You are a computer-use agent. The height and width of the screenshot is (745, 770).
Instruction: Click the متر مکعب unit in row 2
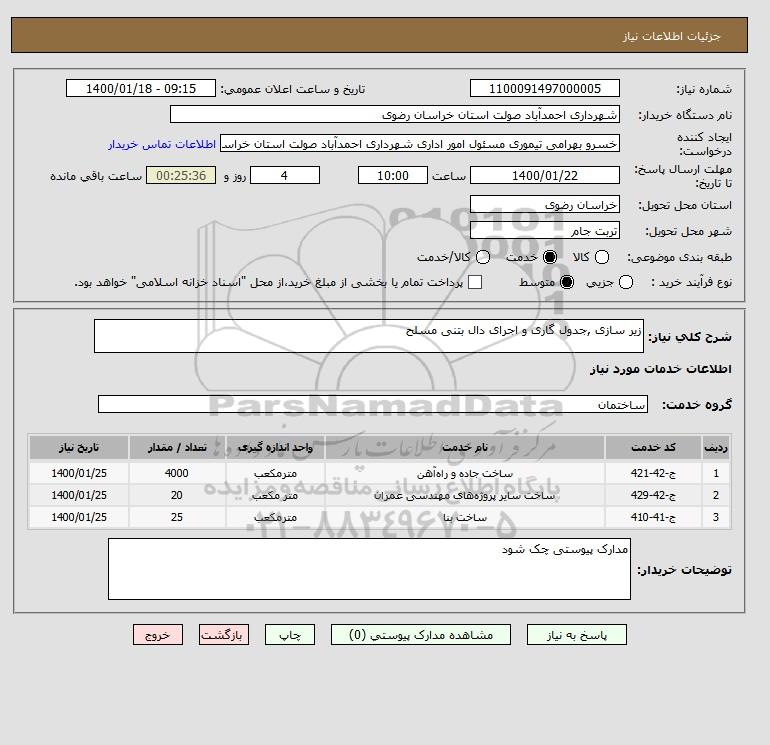(275, 496)
